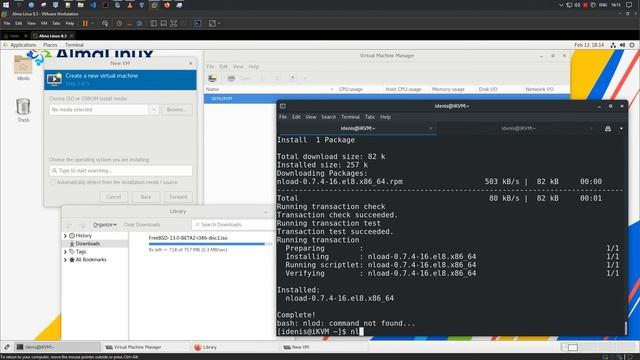Screen dimensions: 640x360
Task: Click the new tab icon in terminal
Action: (608, 128)
